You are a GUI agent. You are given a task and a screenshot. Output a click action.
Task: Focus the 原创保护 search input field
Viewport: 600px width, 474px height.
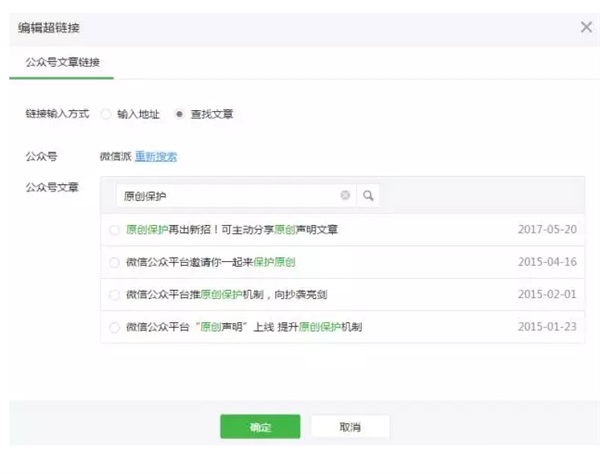[225, 196]
